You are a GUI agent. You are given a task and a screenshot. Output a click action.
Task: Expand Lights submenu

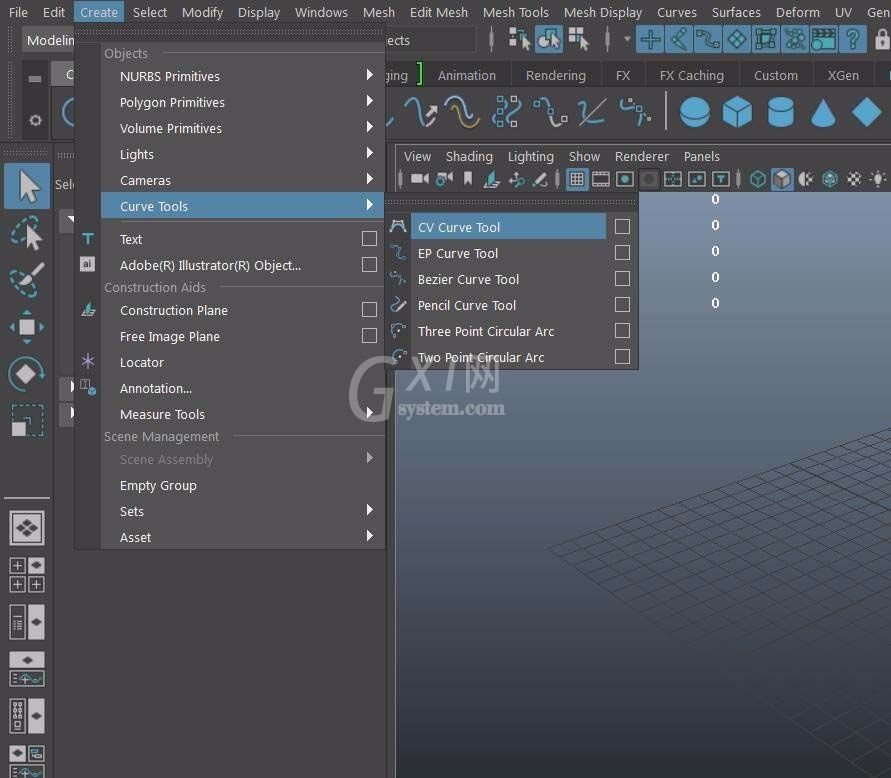[243, 155]
